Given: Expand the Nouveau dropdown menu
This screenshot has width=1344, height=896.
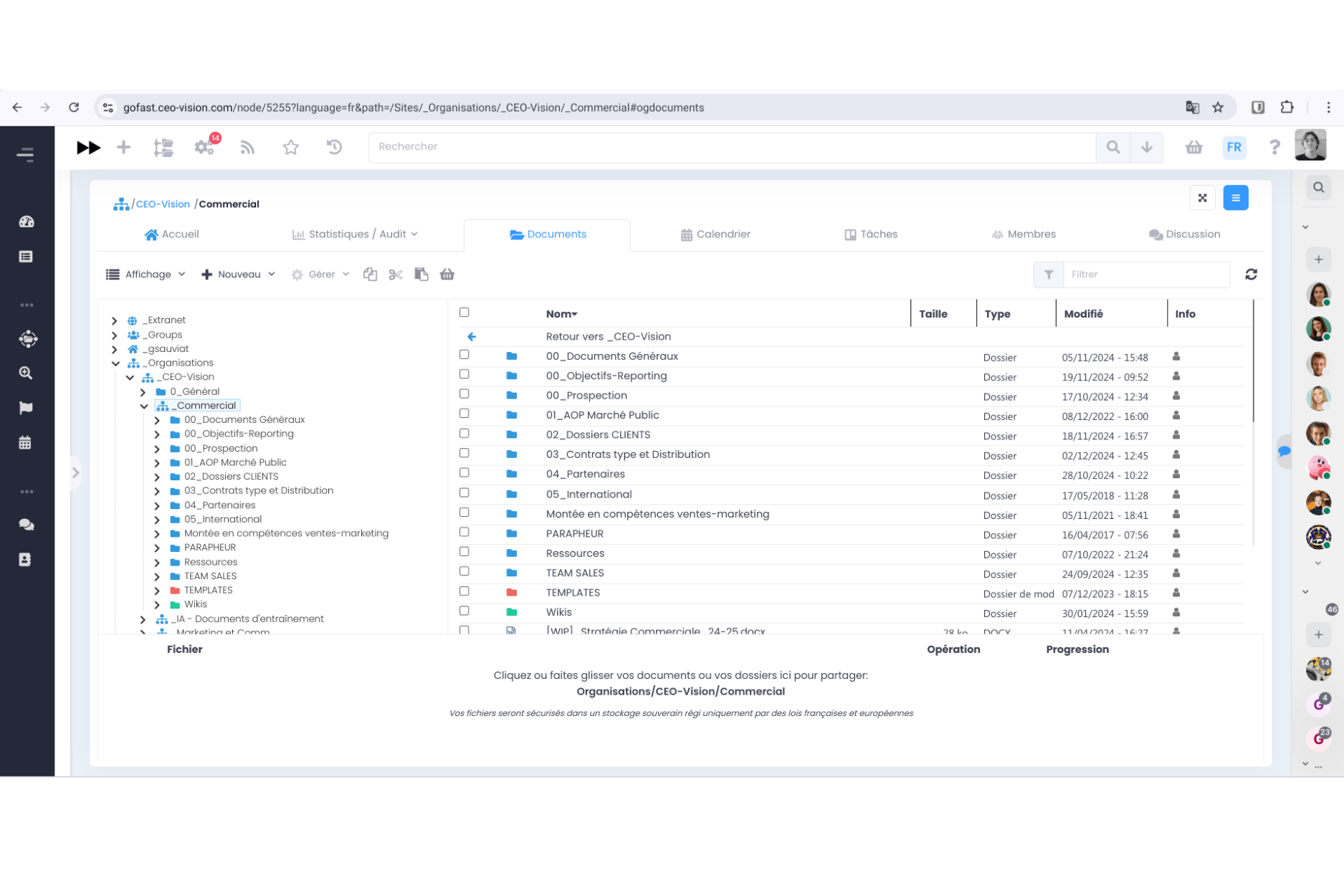Looking at the screenshot, I should 239,275.
